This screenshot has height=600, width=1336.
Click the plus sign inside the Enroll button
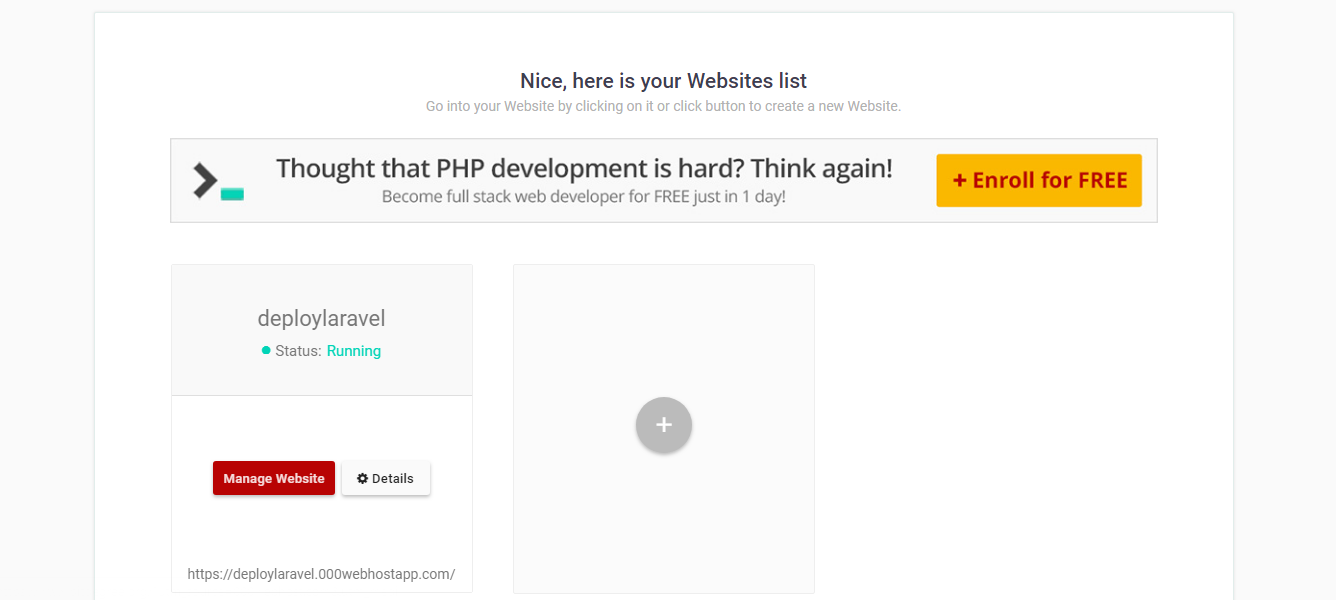pos(960,181)
